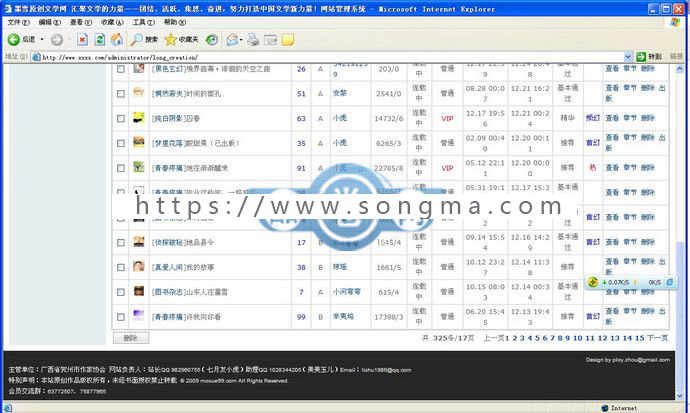Open the 收藏(A) menu

[112, 22]
